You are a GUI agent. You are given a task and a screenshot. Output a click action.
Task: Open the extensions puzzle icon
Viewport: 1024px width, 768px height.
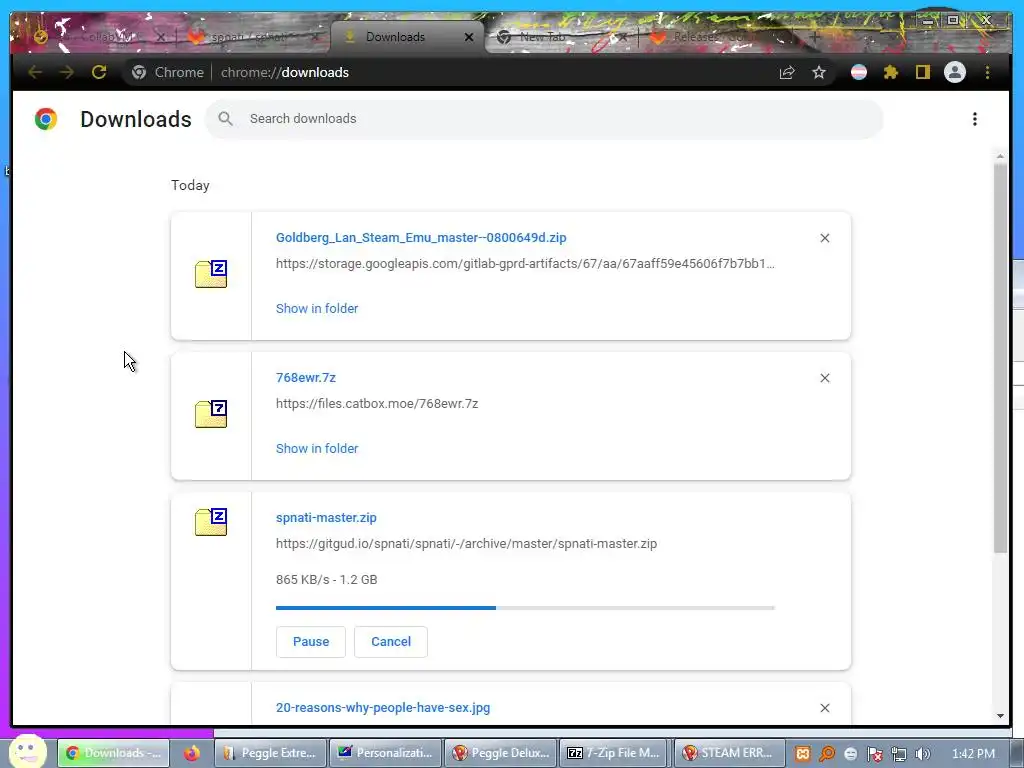pos(891,72)
